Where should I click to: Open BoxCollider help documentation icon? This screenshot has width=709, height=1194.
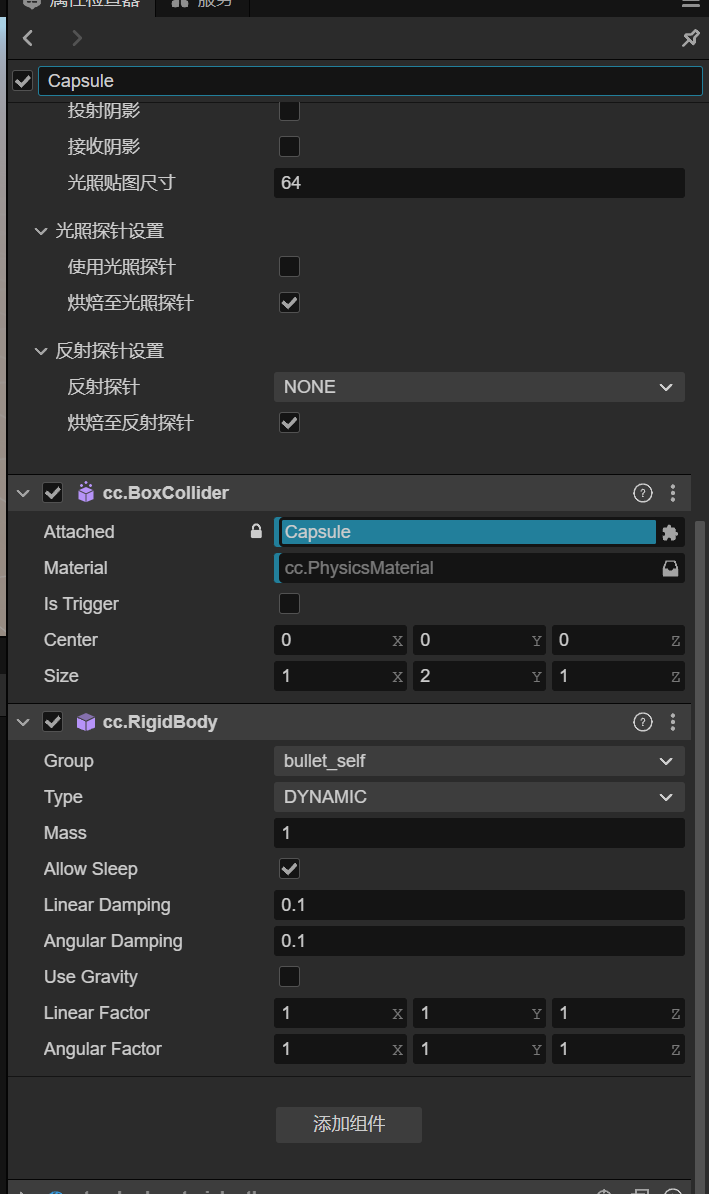643,493
